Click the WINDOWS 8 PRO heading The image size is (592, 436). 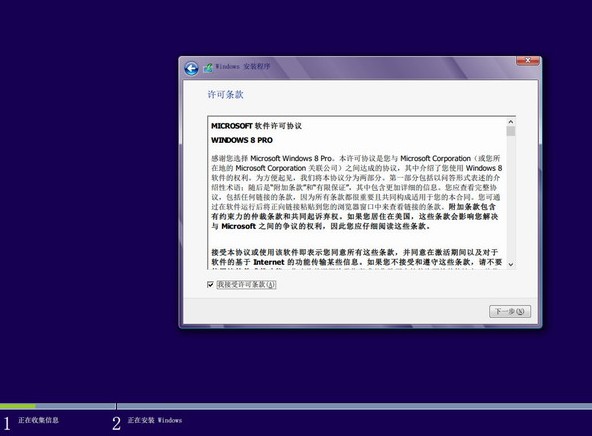pyautogui.click(x=242, y=140)
